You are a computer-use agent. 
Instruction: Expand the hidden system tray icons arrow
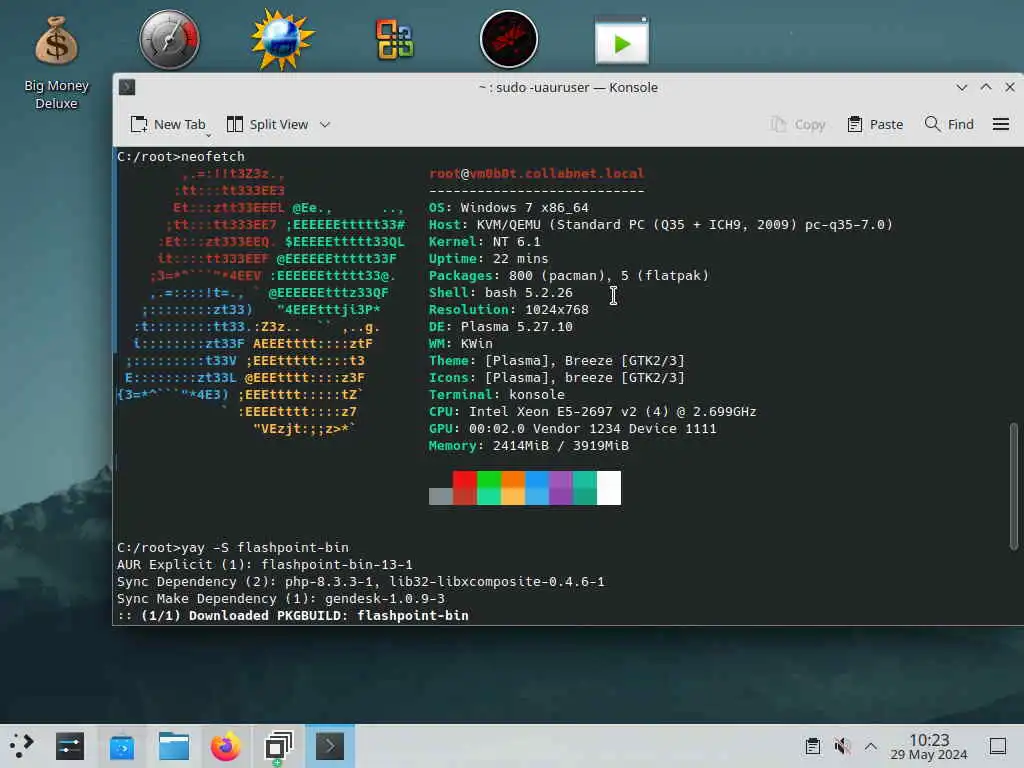click(871, 746)
